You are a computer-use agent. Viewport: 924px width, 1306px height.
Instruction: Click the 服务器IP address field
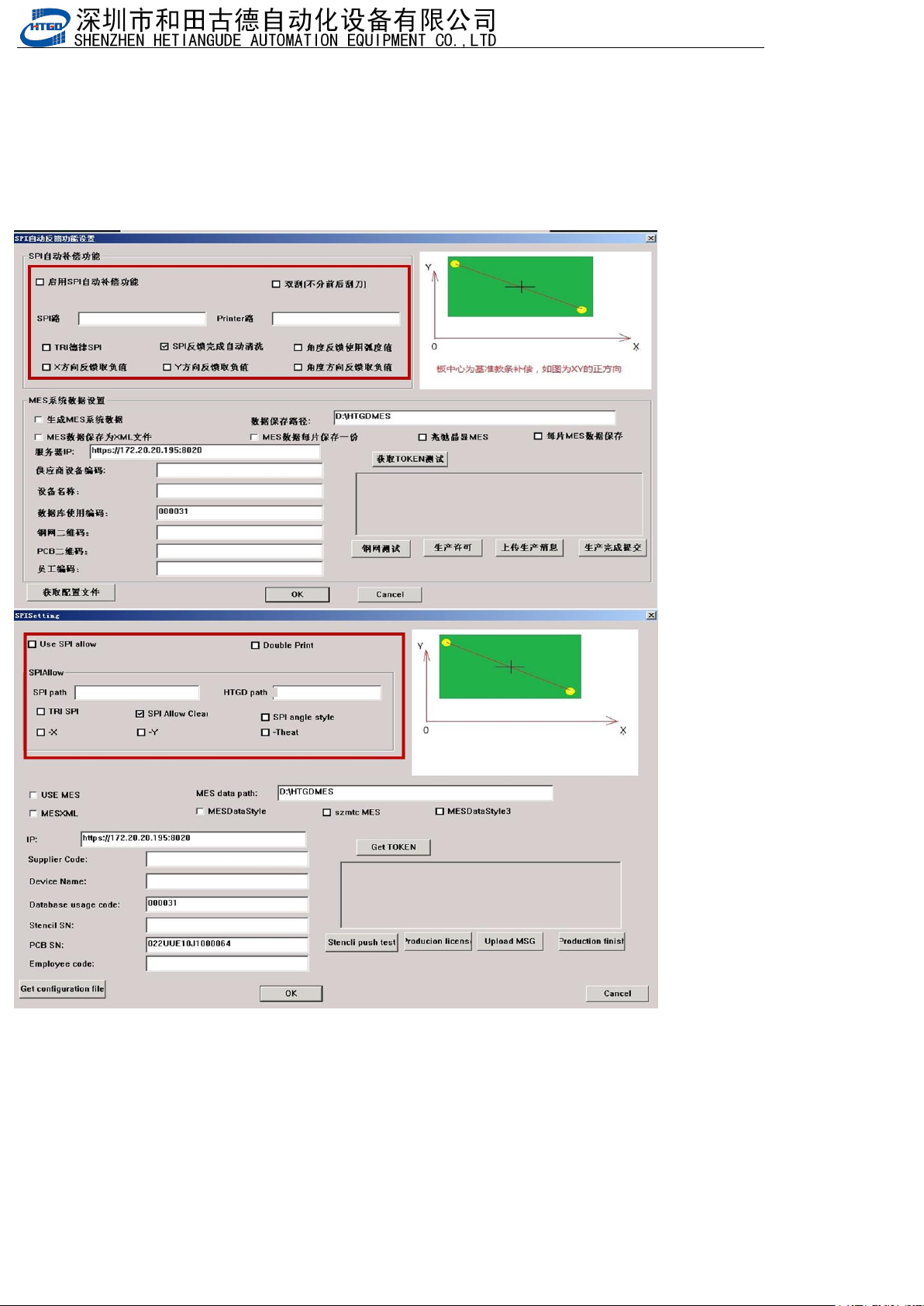pos(205,451)
